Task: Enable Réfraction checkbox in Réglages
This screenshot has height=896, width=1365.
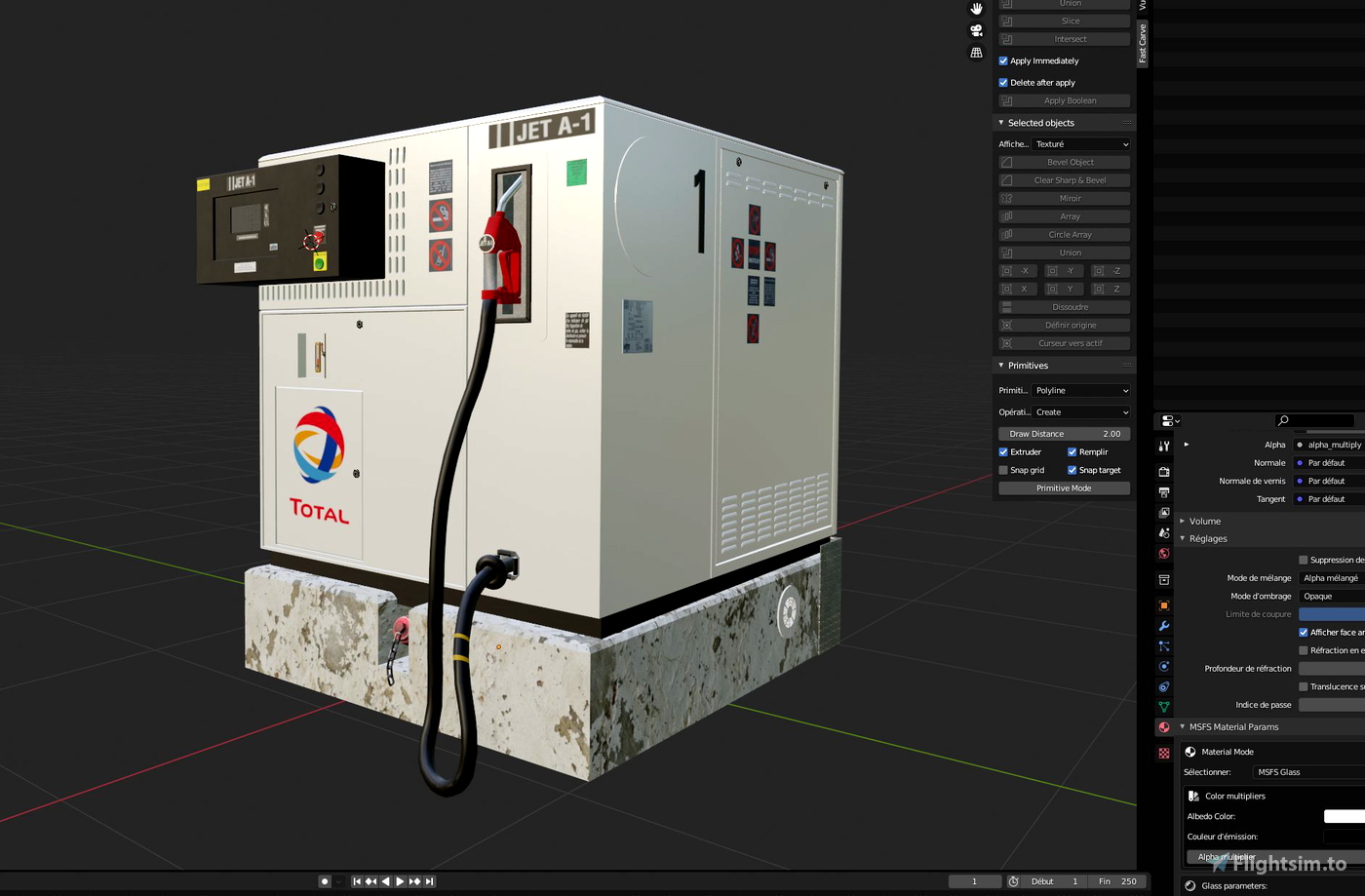Action: click(x=1303, y=650)
